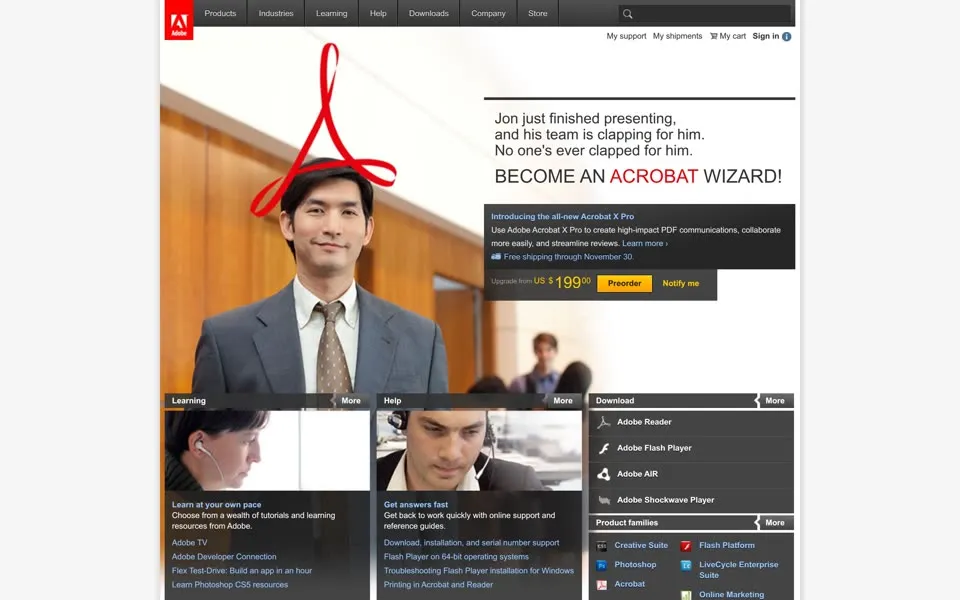Click the Adobe Shockwave Player icon
The width and height of the screenshot is (960, 600).
[x=604, y=500]
